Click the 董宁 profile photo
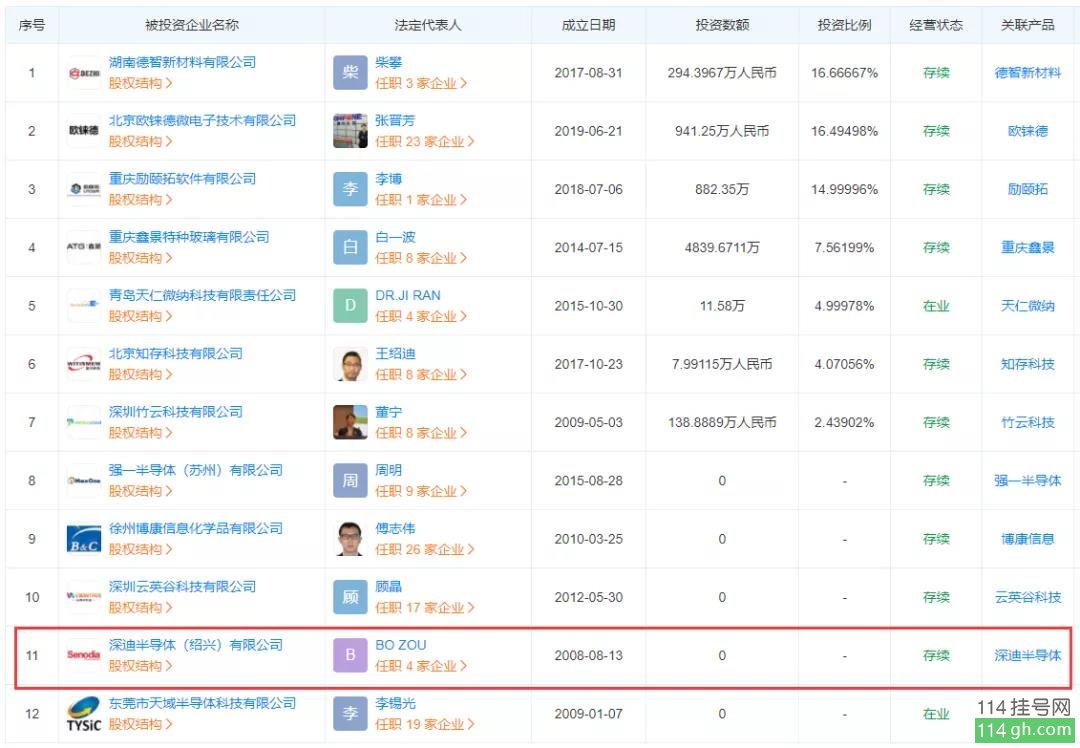The image size is (1080, 748). coord(351,422)
